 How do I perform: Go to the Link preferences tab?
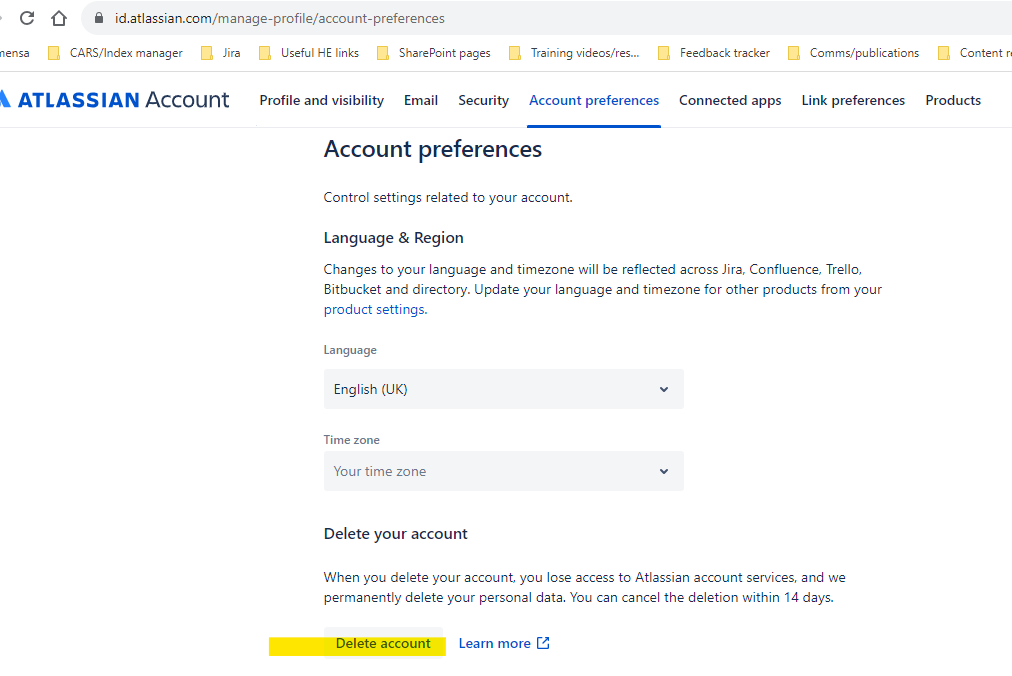(x=853, y=100)
